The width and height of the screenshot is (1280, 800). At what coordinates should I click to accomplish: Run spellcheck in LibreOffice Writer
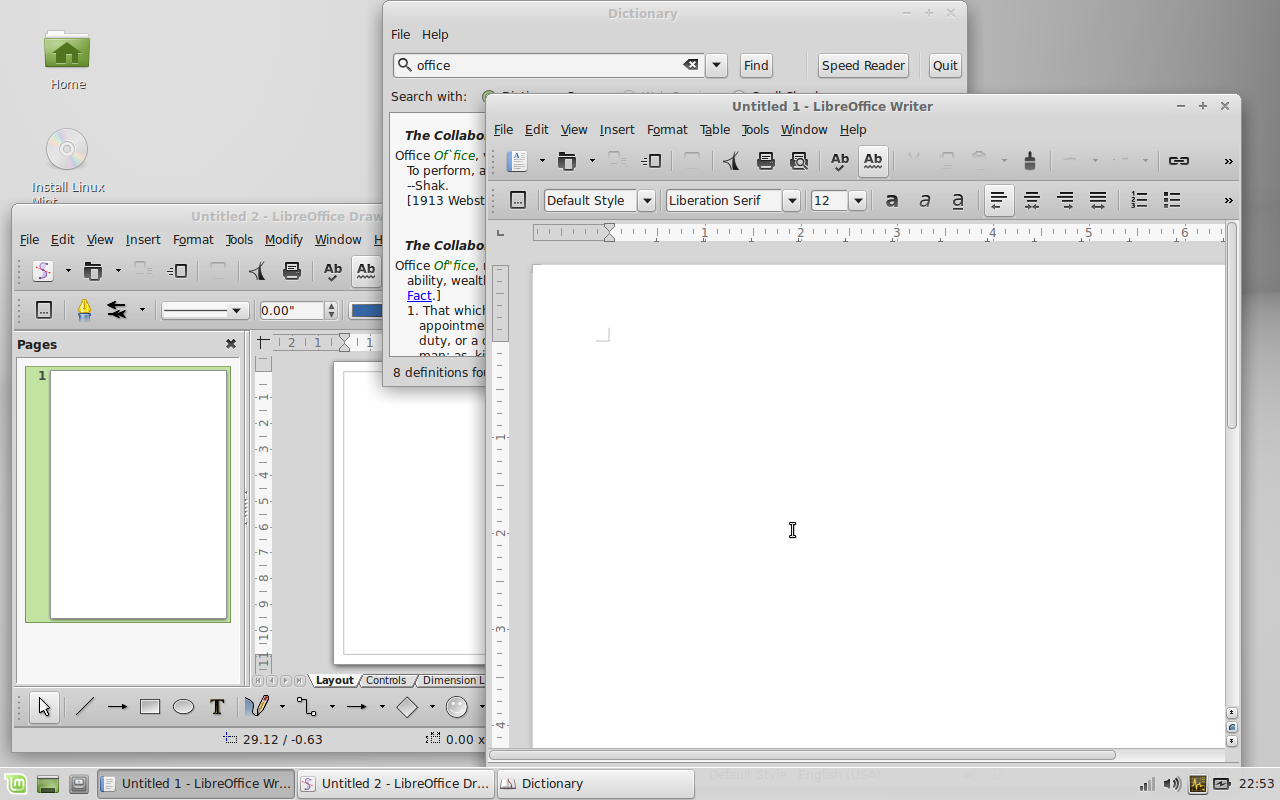[840, 160]
